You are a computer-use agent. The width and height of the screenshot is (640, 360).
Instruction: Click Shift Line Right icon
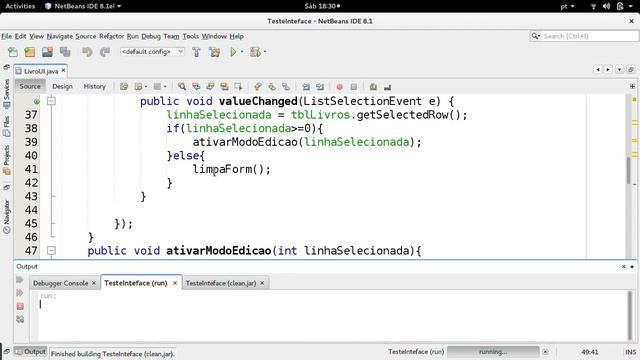click(320, 87)
